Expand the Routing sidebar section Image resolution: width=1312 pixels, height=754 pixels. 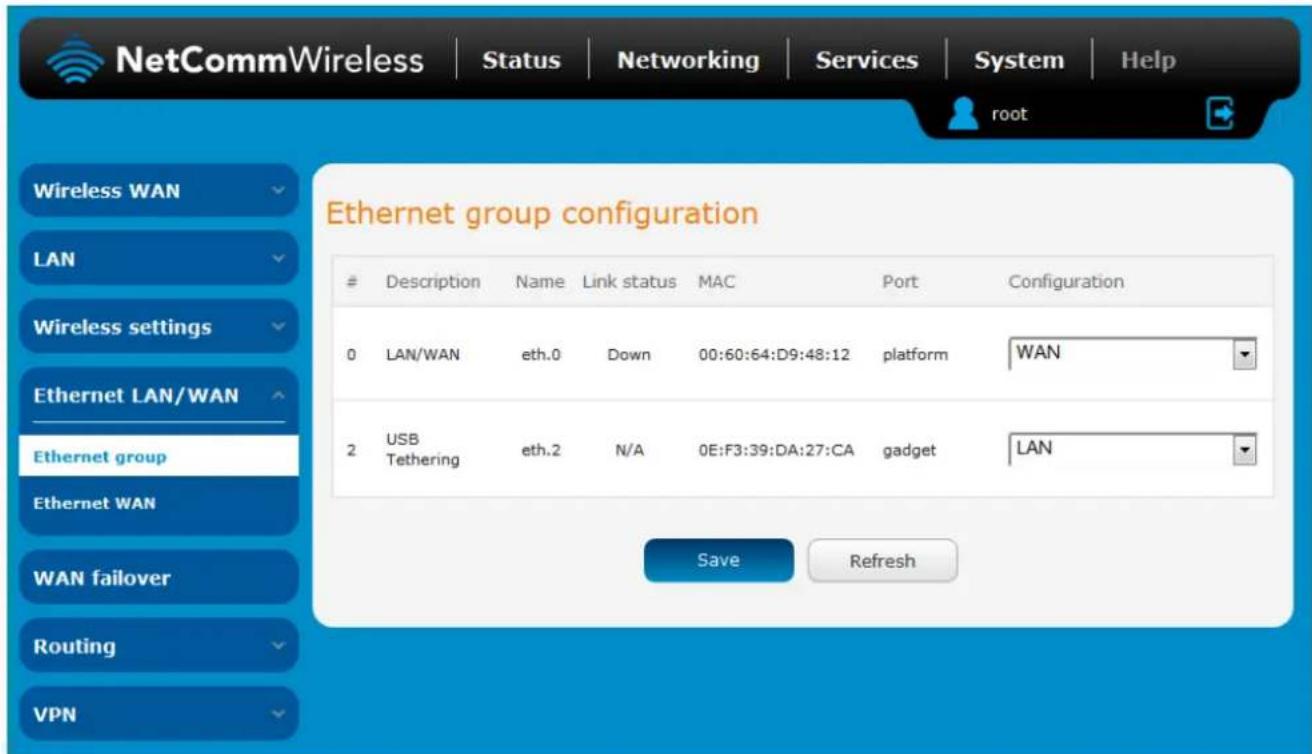click(159, 646)
